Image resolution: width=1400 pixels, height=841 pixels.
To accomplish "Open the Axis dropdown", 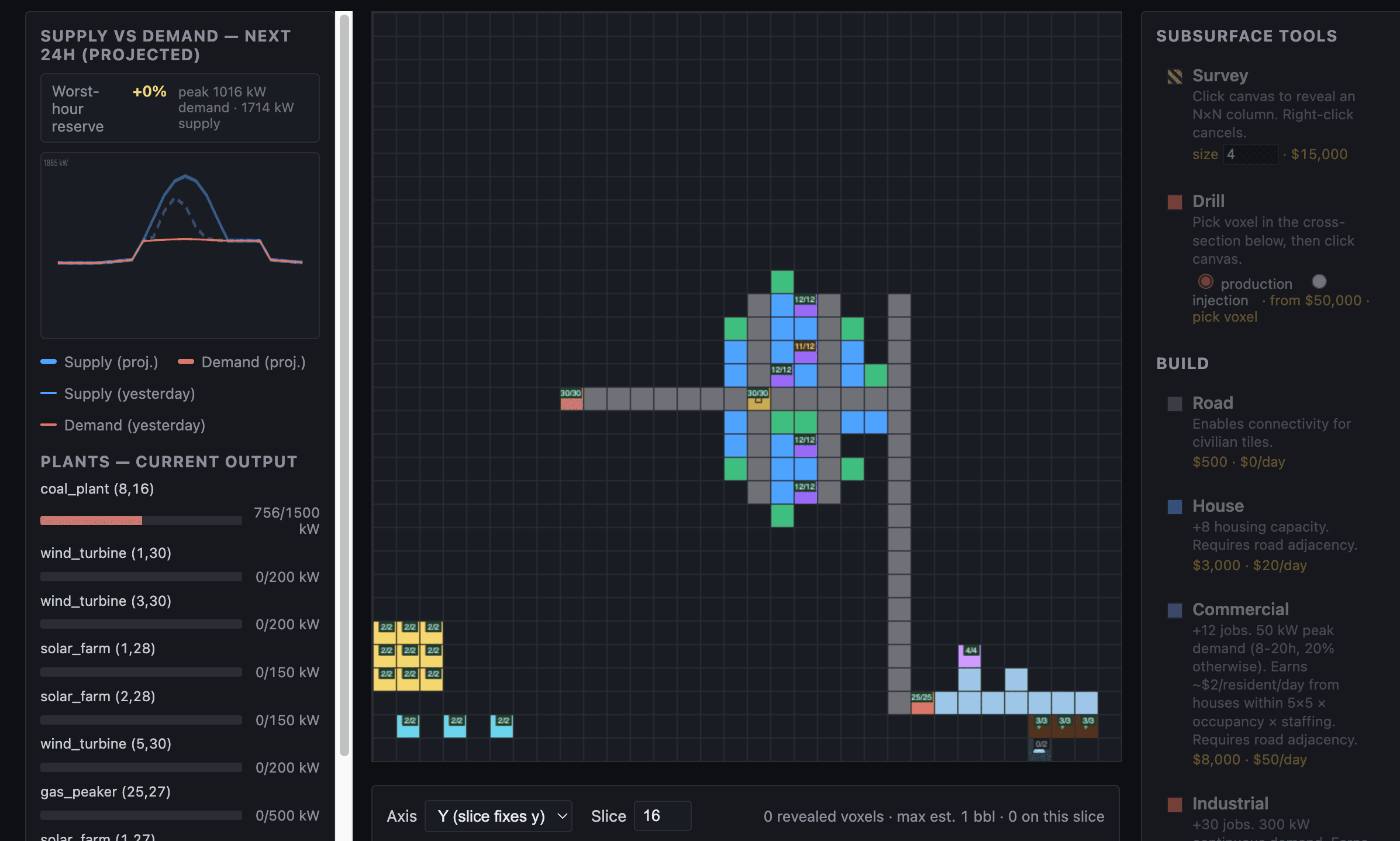I will (498, 816).
